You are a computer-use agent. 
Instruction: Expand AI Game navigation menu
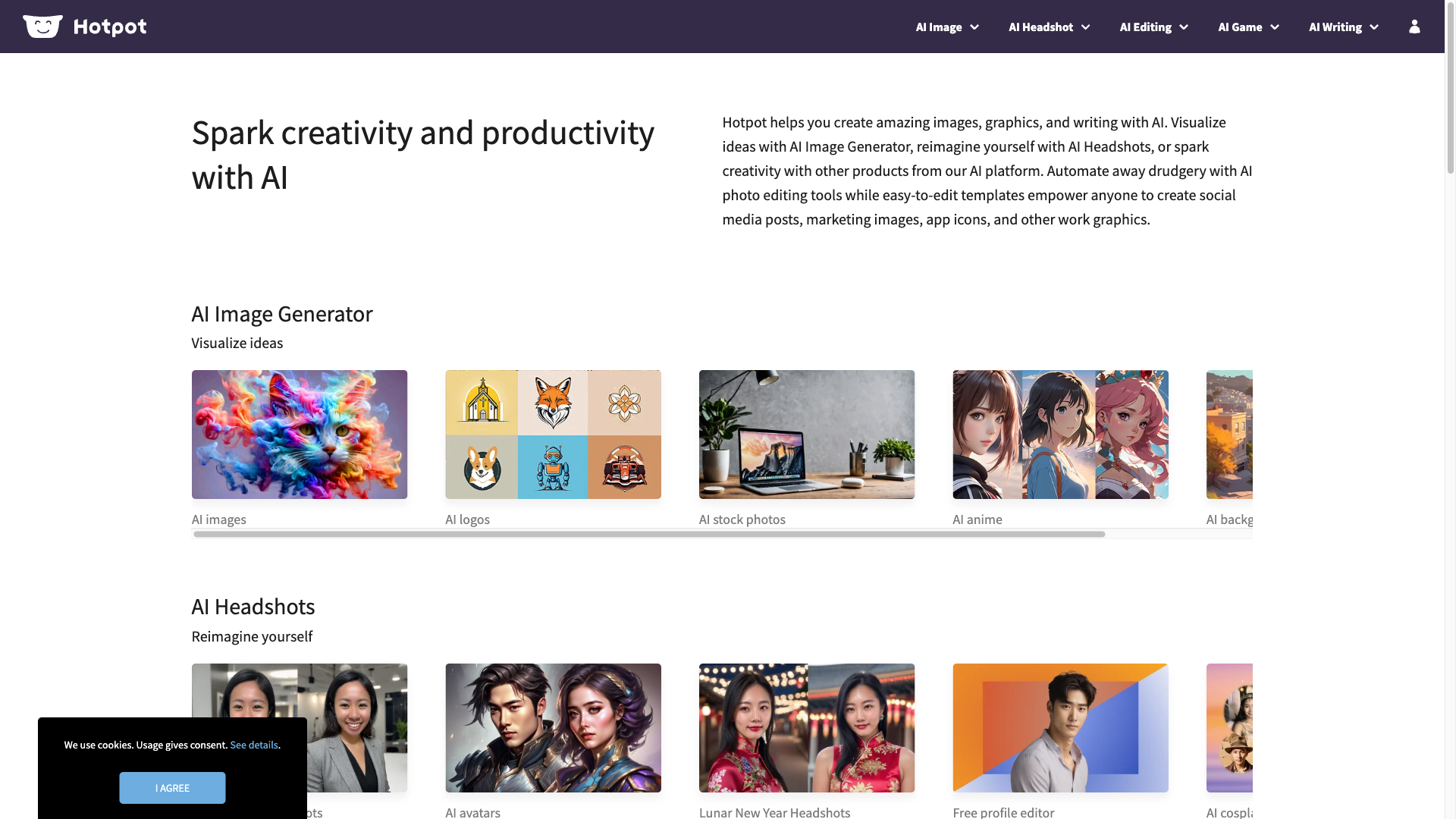(1248, 26)
